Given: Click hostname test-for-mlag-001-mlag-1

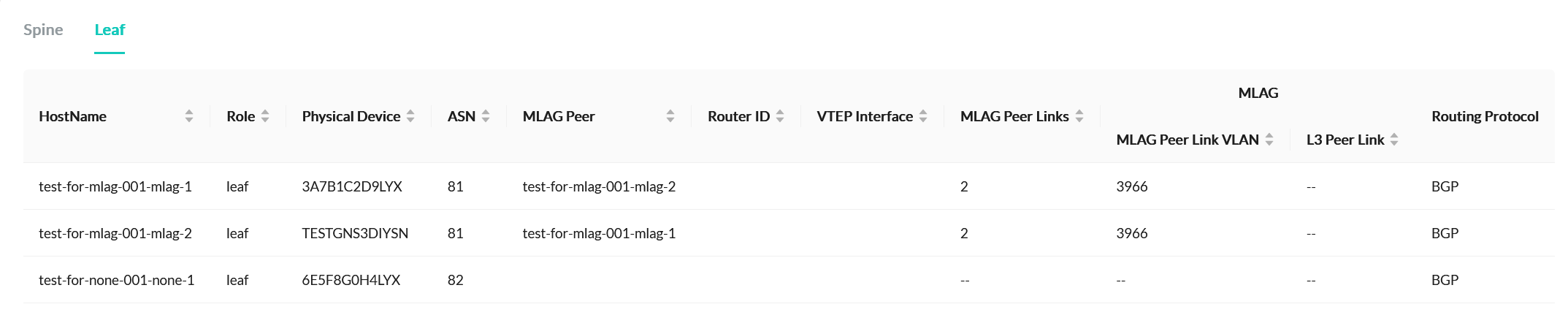Looking at the screenshot, I should click(115, 186).
